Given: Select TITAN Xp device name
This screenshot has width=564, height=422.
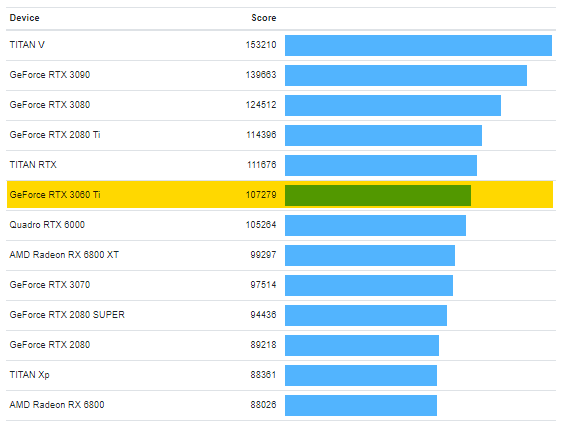Looking at the screenshot, I should coord(29,375).
